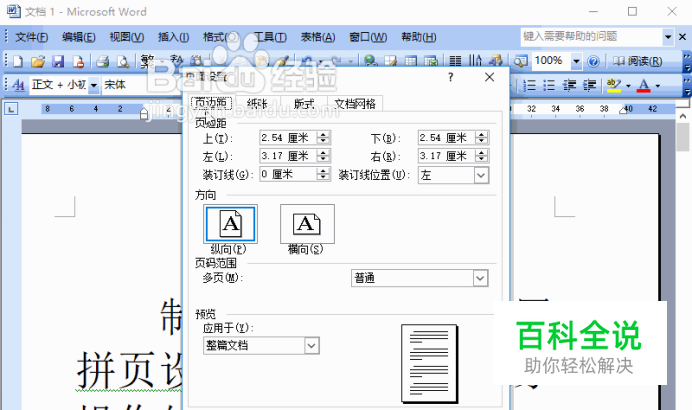Click 右 right margin input field

(447, 156)
